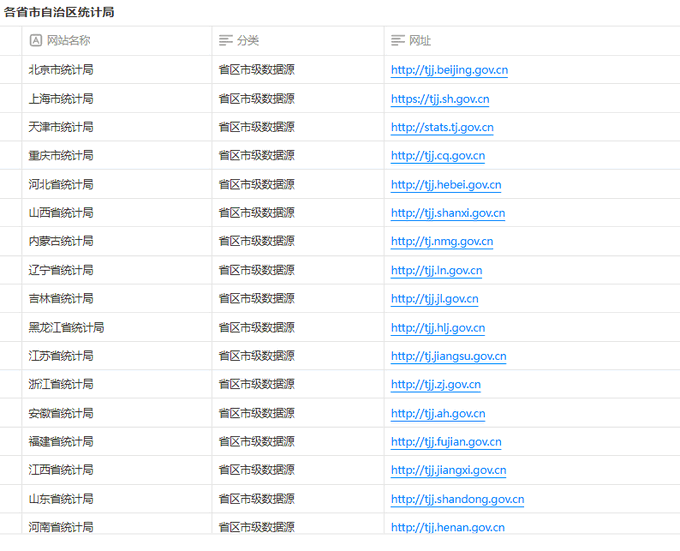
Task: Select the 江苏省统计局 cell
Action: click(117, 356)
